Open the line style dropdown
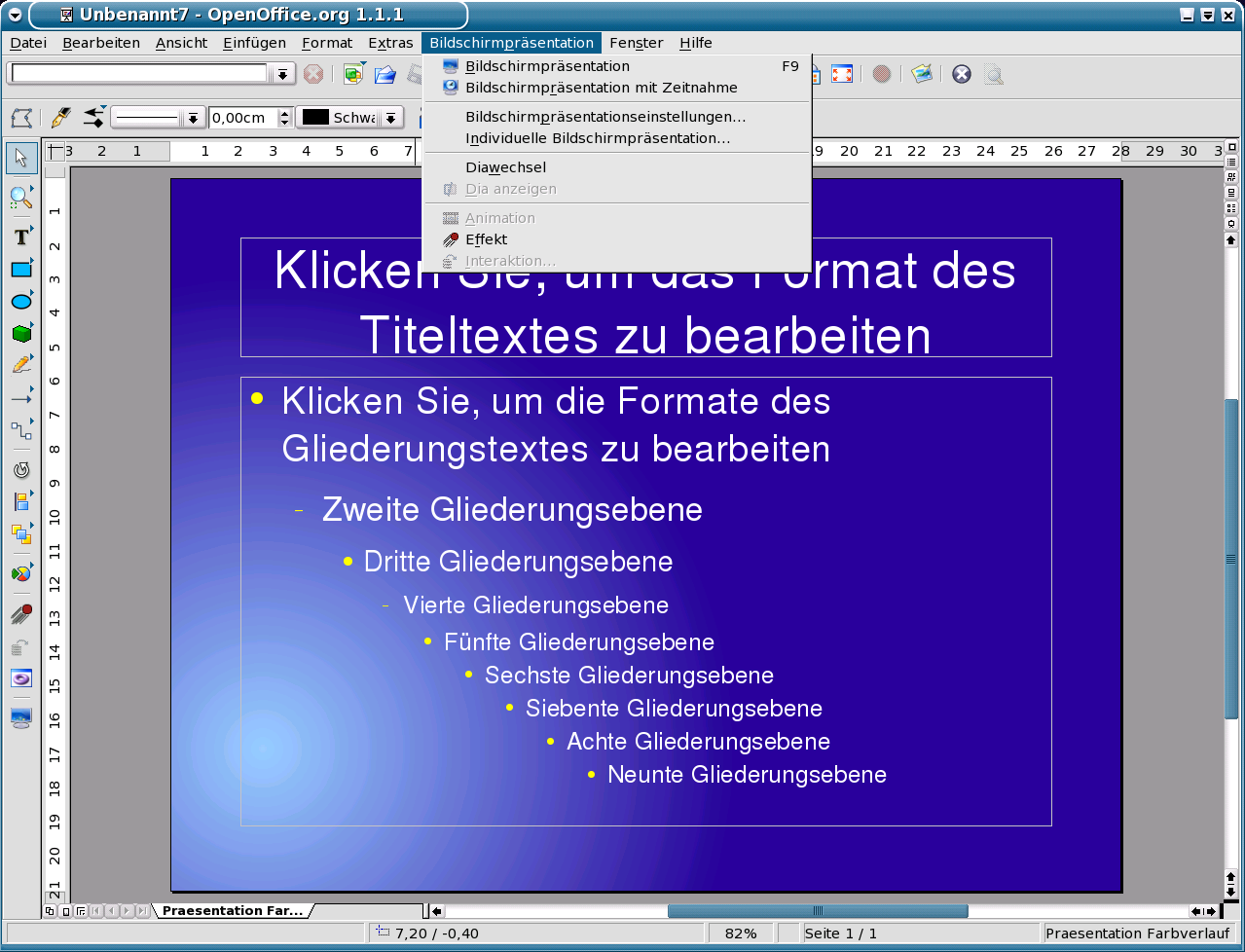 tap(193, 118)
